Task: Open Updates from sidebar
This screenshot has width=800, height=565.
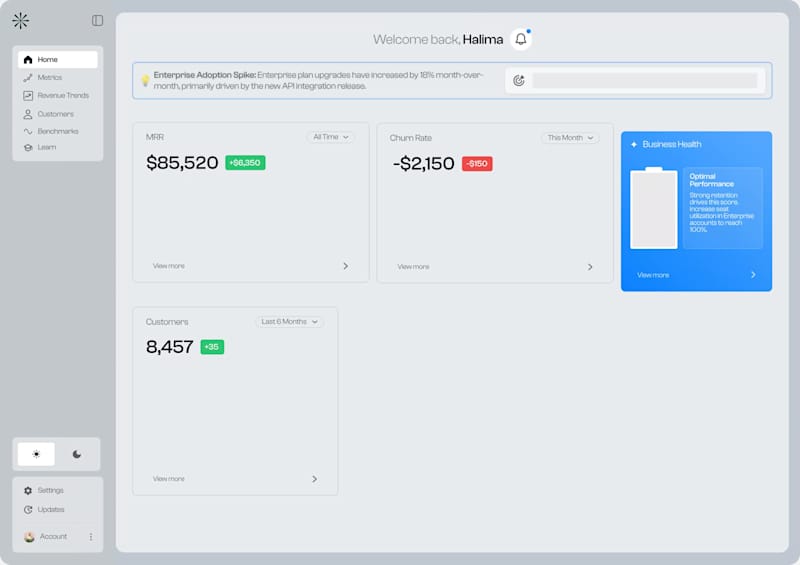Action: (51, 509)
